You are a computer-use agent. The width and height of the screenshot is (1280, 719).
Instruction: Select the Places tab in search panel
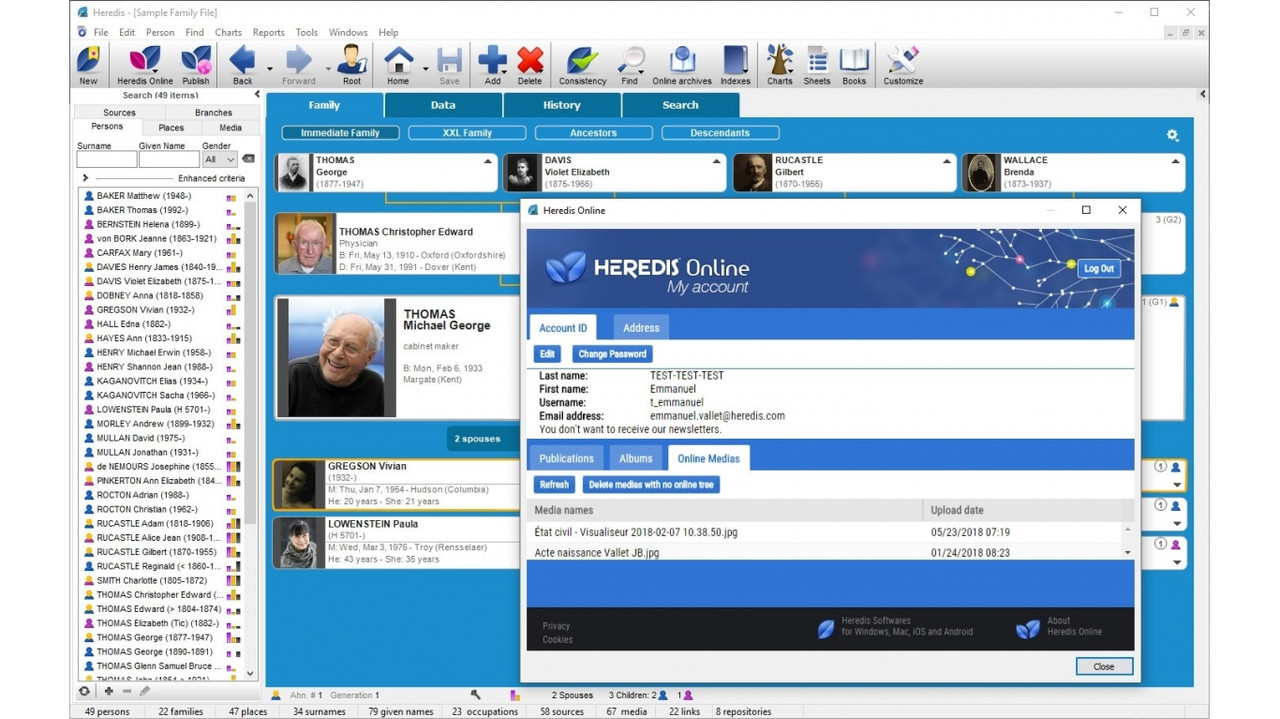pyautogui.click(x=171, y=127)
